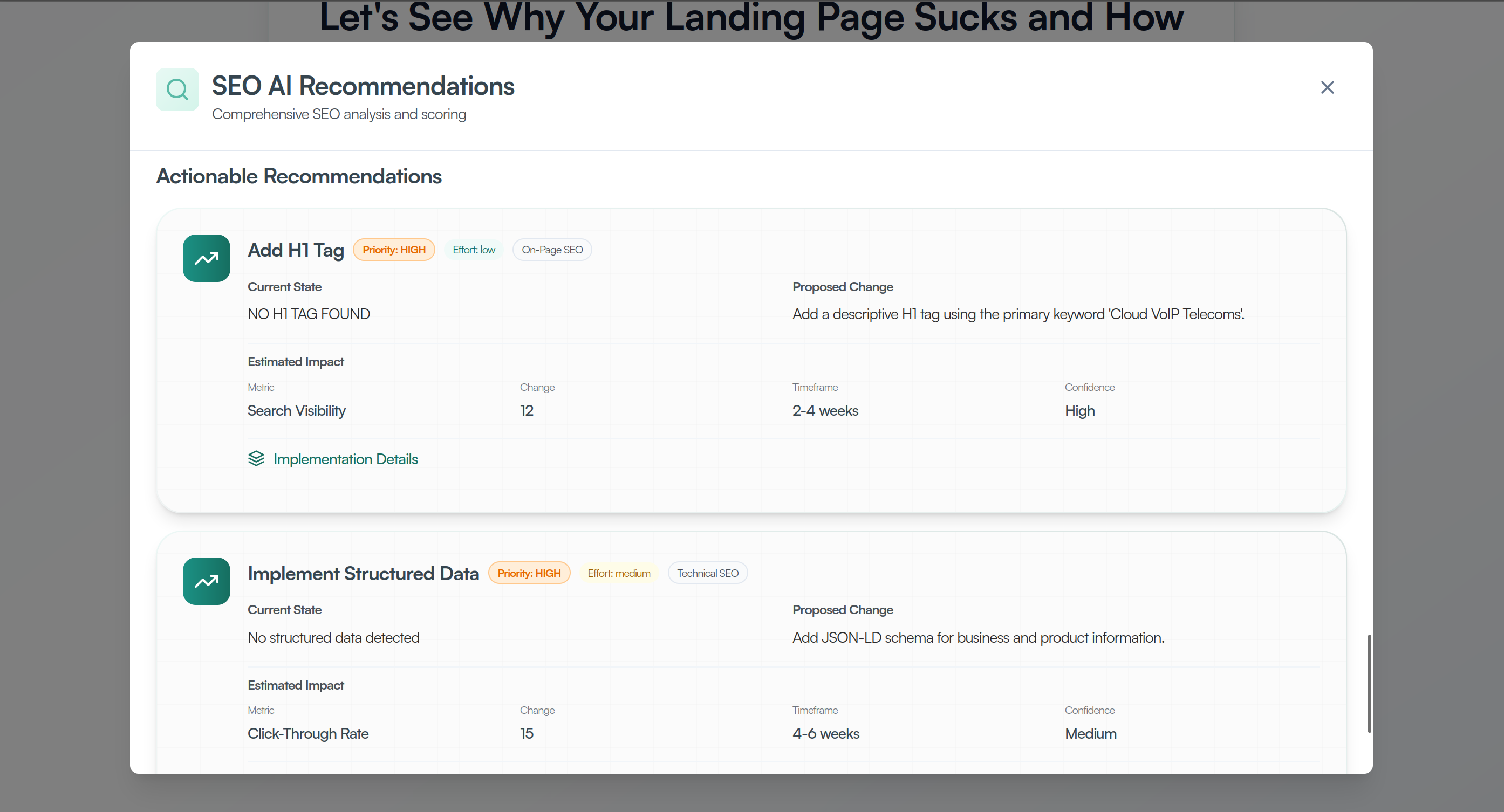Select the On-Page SEO category tag
This screenshot has width=1504, height=812.
click(x=551, y=249)
